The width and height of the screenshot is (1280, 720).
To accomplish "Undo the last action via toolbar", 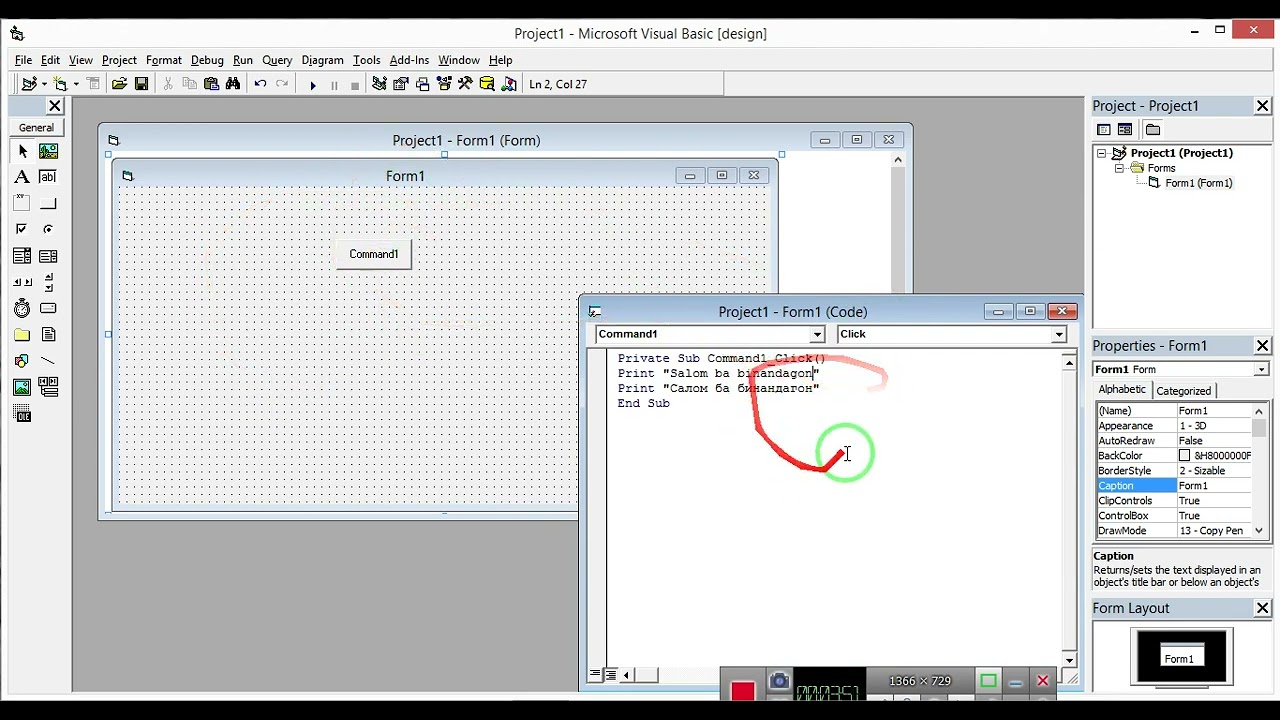I will tap(260, 84).
